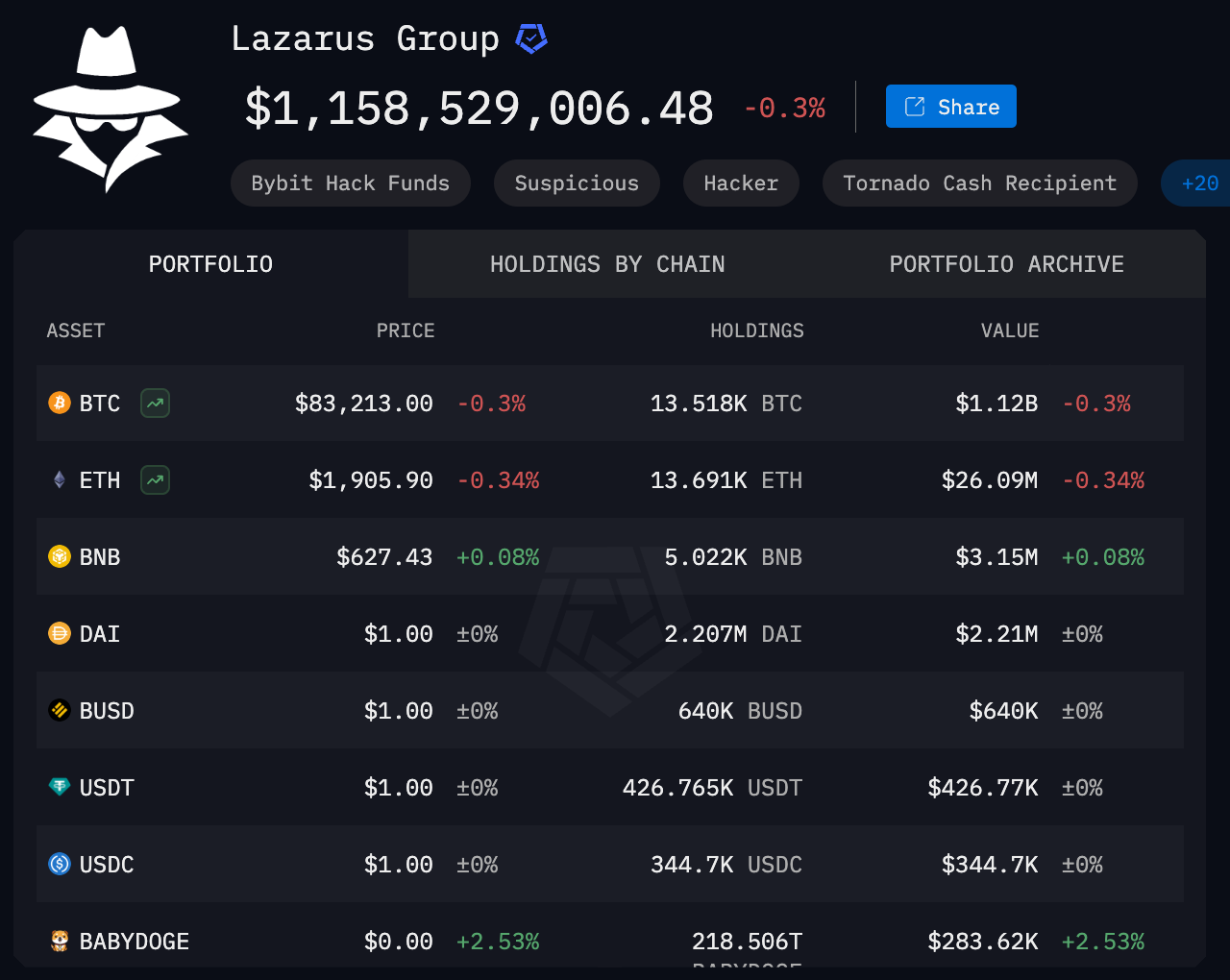Open the ETH asset link
1230x980 pixels.
pyautogui.click(x=100, y=480)
